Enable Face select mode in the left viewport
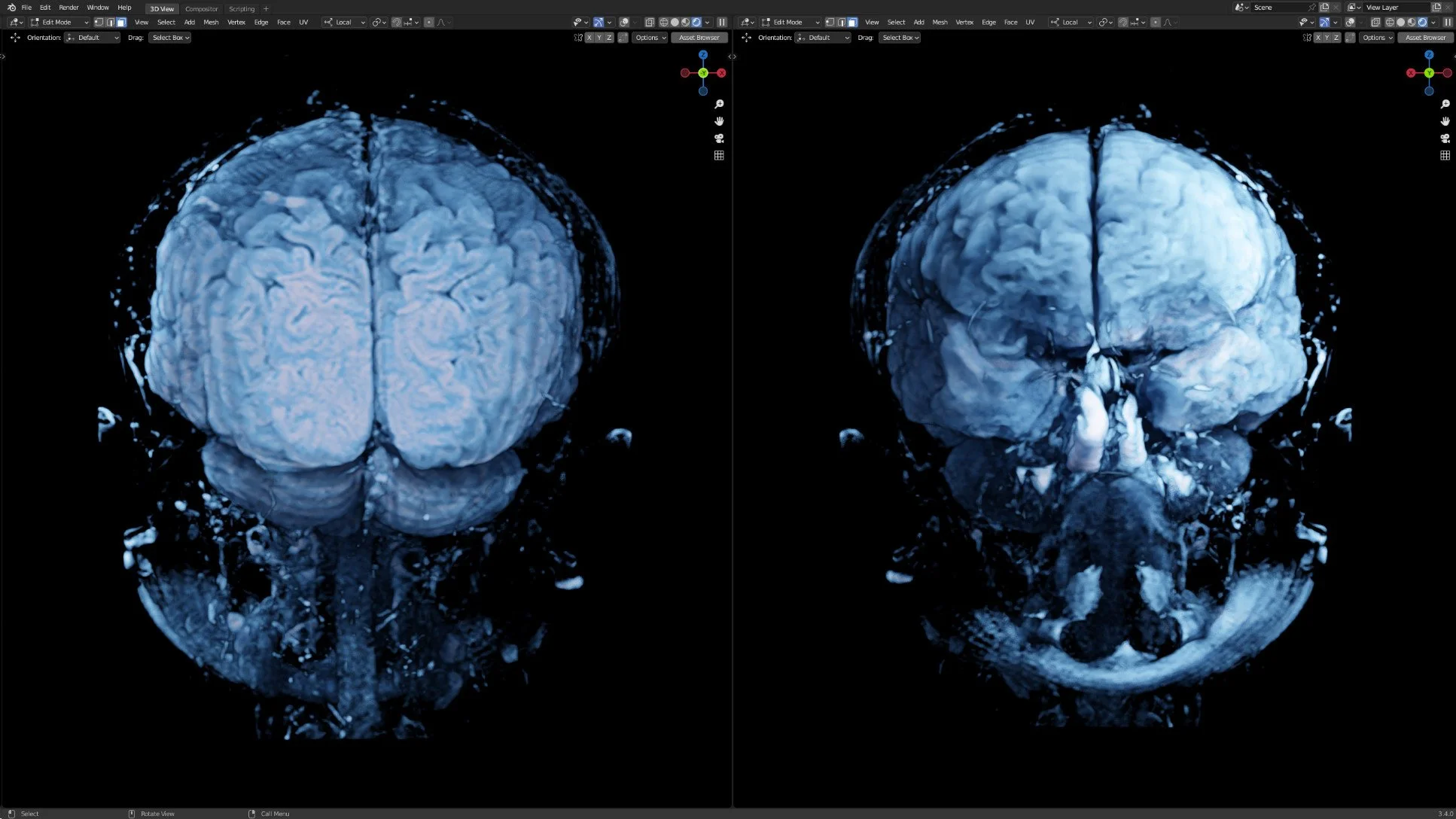 (x=121, y=22)
